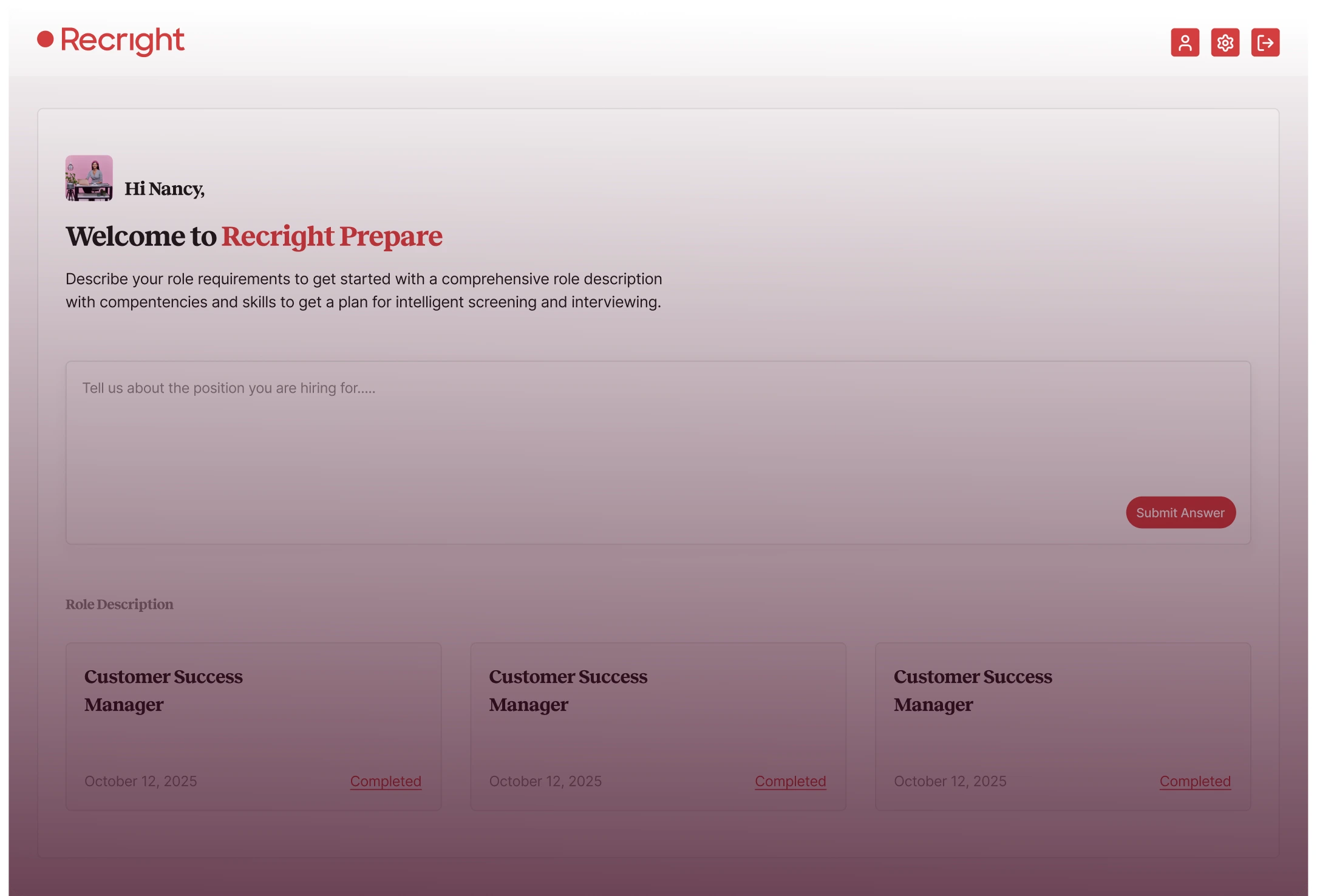Viewport: 1317px width, 896px height.
Task: Click October 12, 2025 date on last card
Action: (950, 781)
